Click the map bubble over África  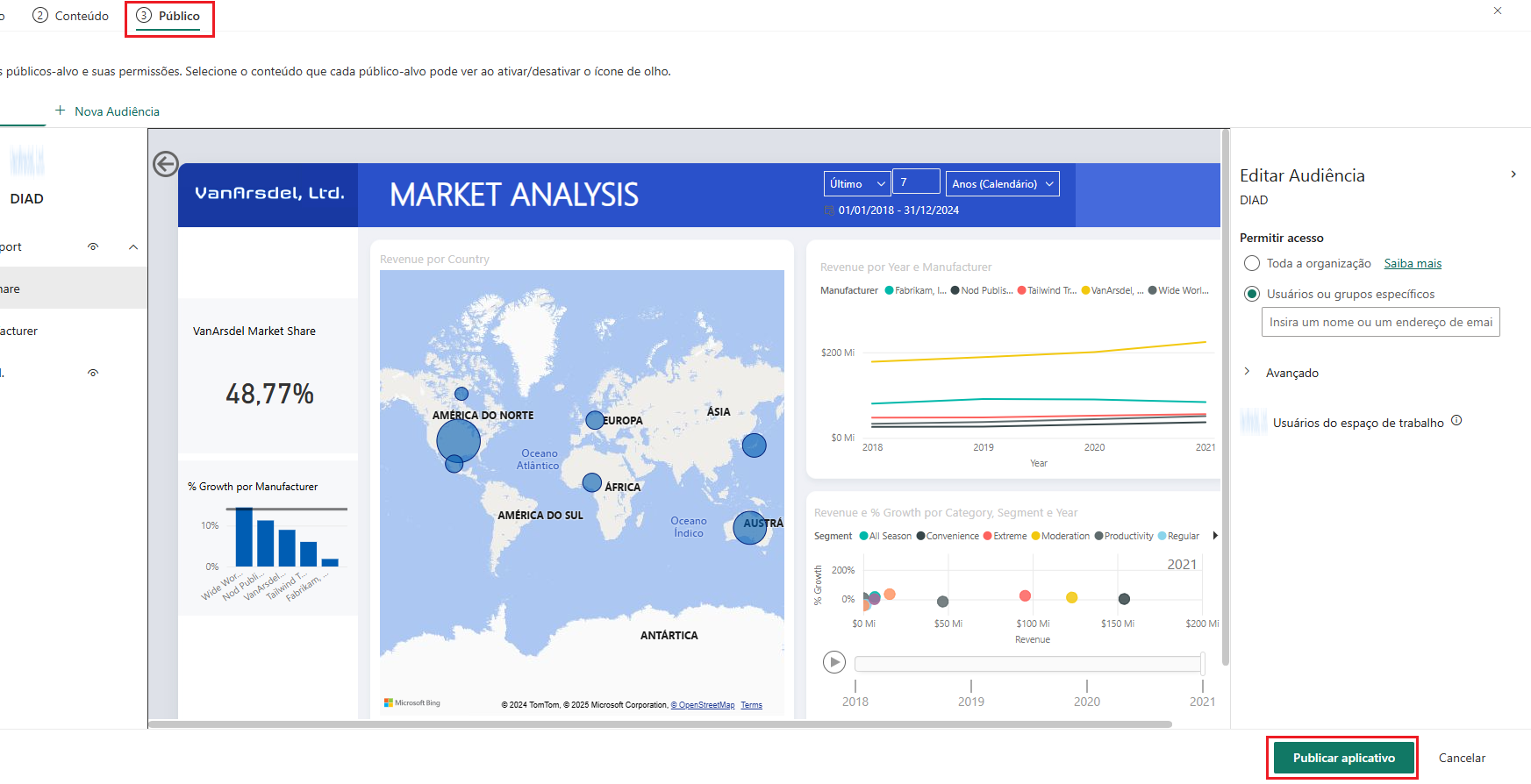592,482
